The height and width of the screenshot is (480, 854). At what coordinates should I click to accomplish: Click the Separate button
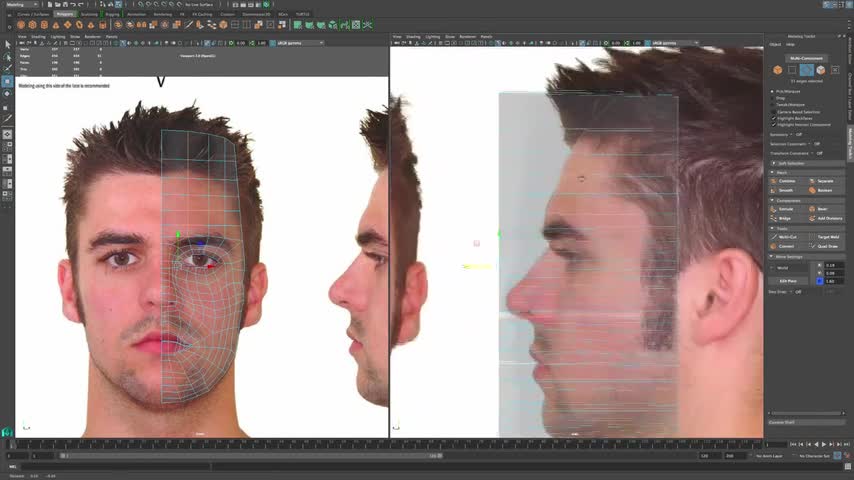coord(826,181)
